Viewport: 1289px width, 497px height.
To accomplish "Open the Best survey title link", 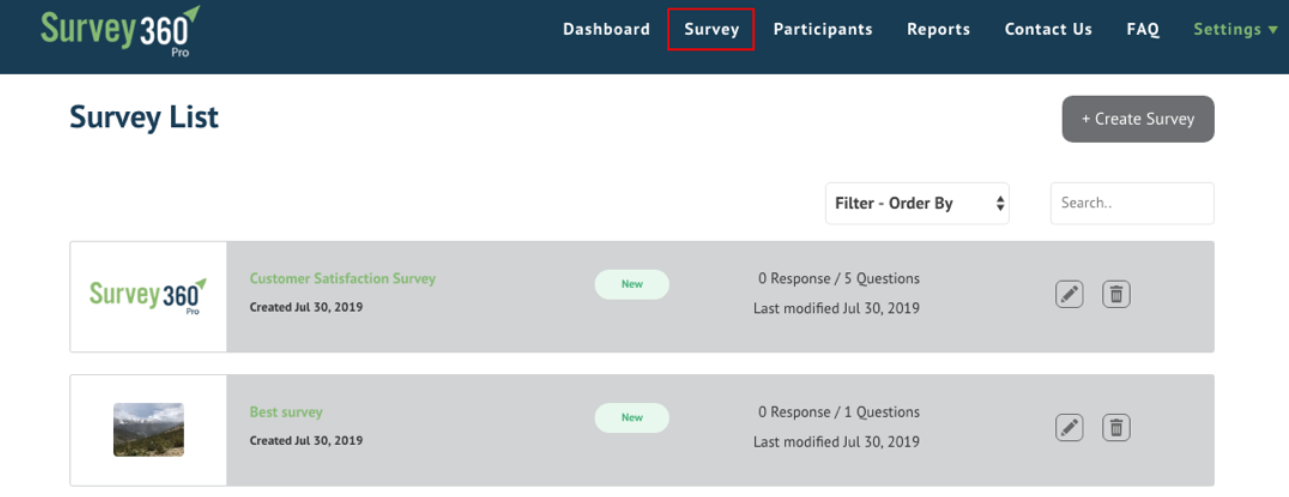I will tap(286, 412).
